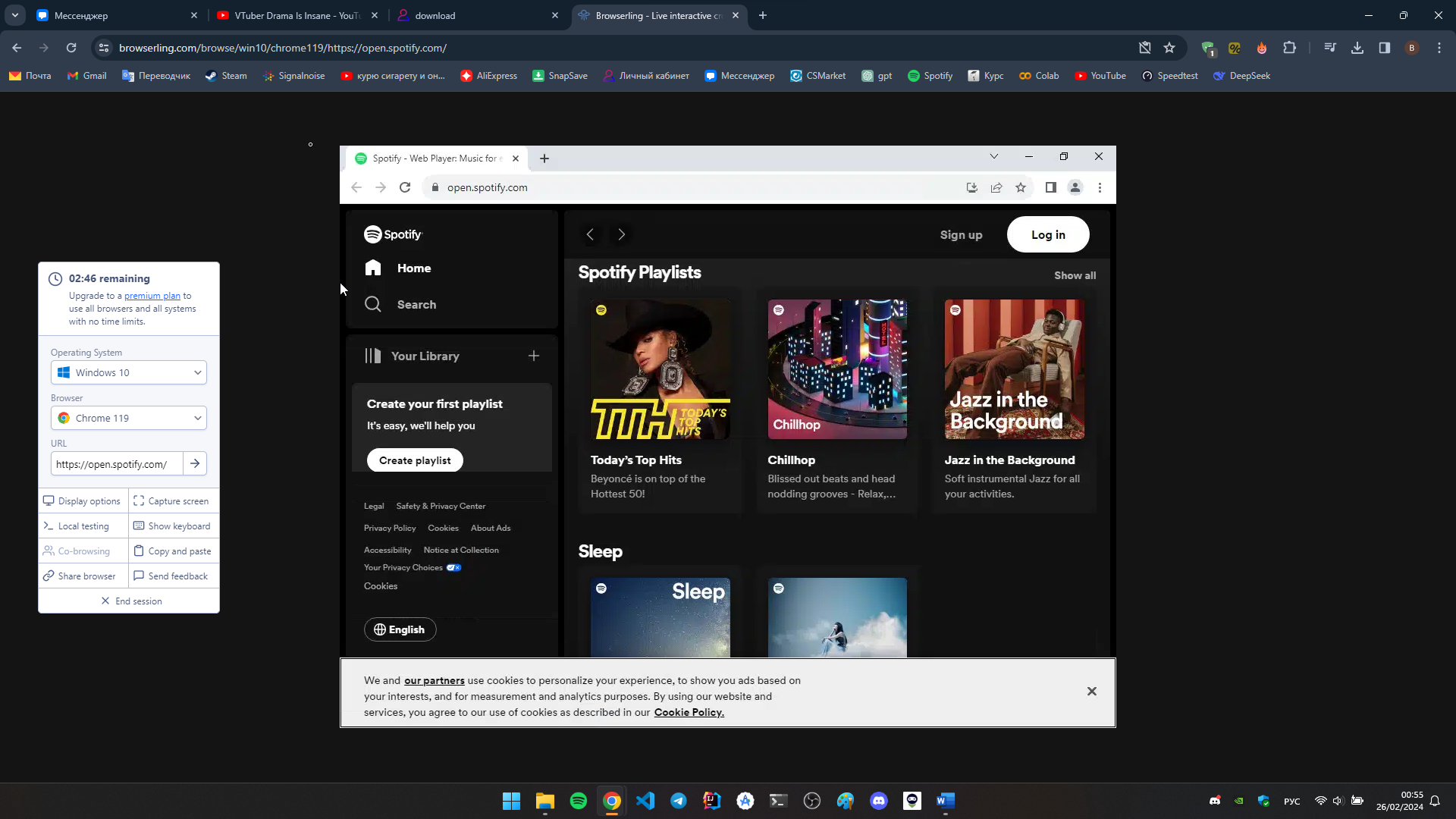Open the Jazz in the Background cover
1456x819 pixels.
(1015, 369)
